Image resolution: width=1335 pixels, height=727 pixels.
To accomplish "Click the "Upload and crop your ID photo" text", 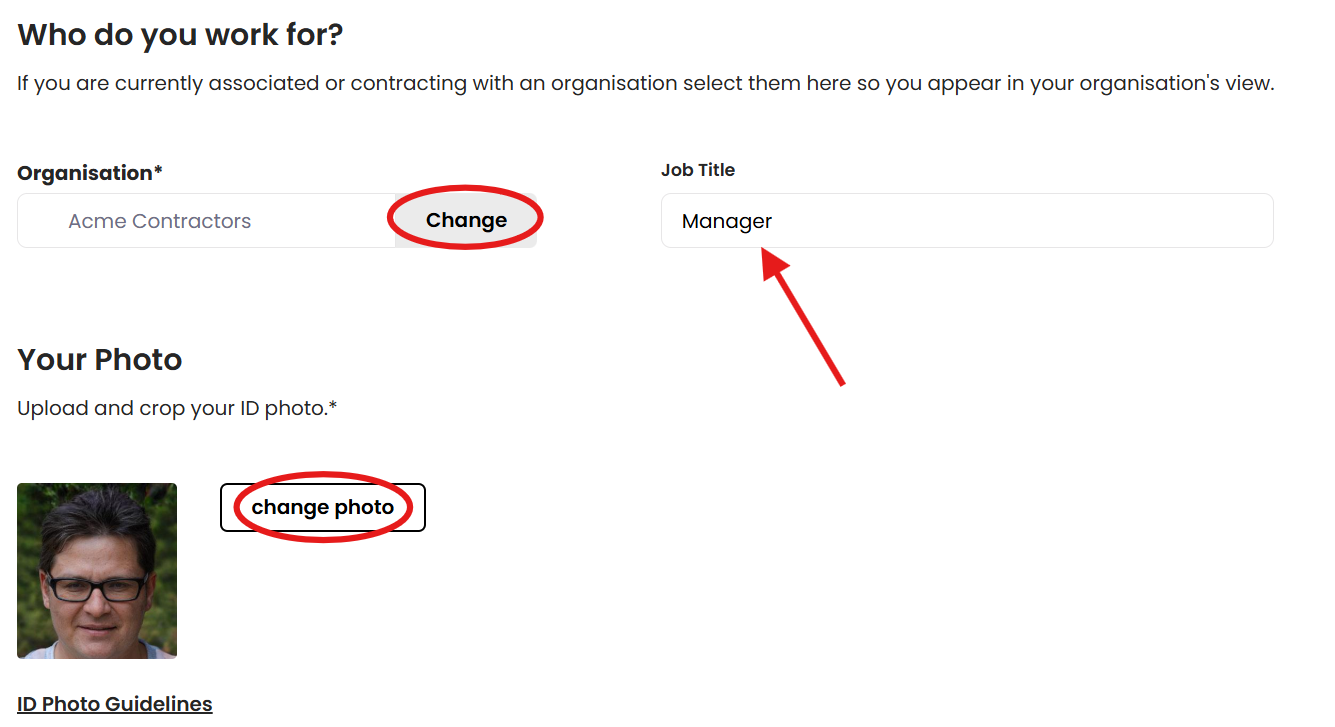I will [170, 408].
